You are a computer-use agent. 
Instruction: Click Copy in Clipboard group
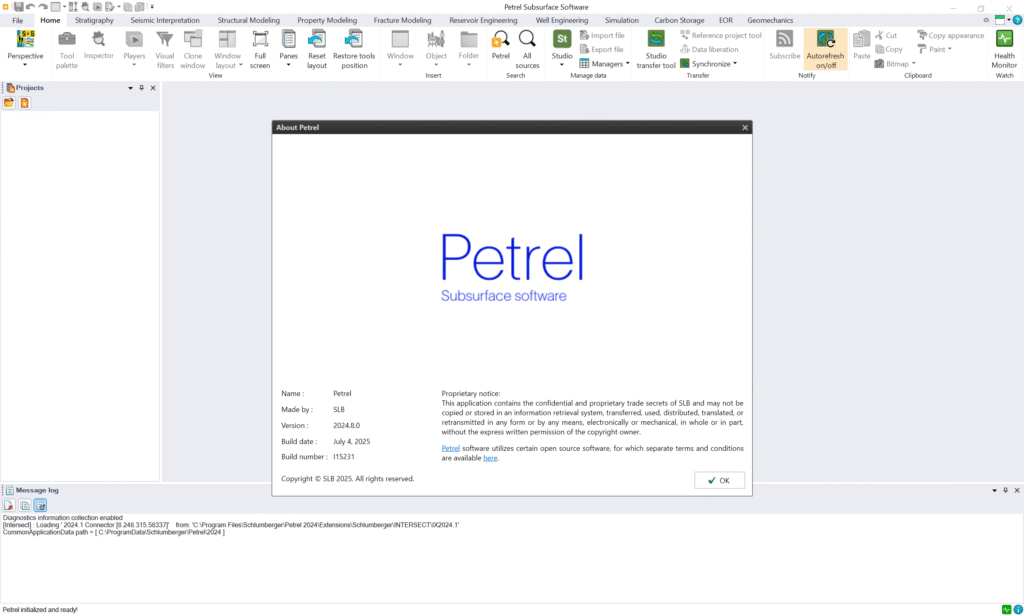889,49
